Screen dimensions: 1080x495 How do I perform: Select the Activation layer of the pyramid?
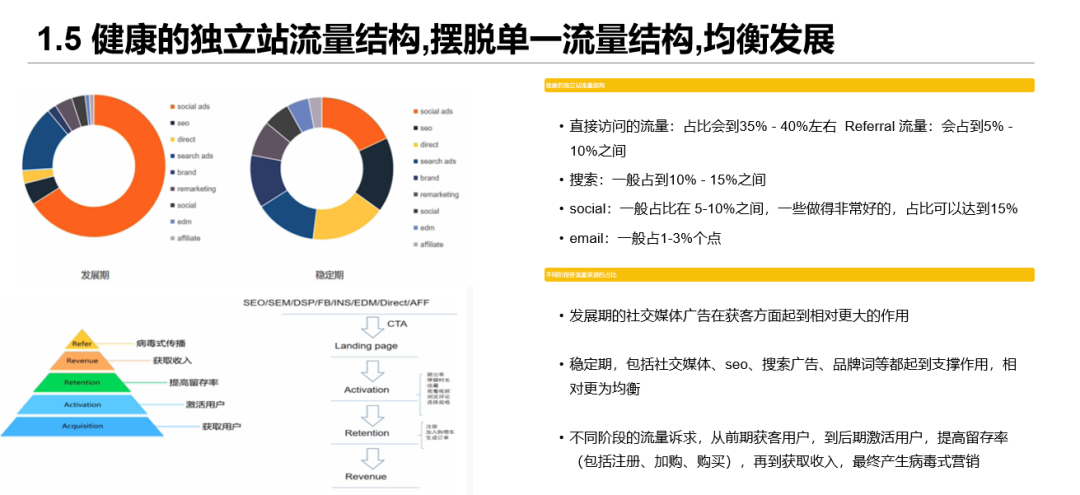tap(82, 404)
